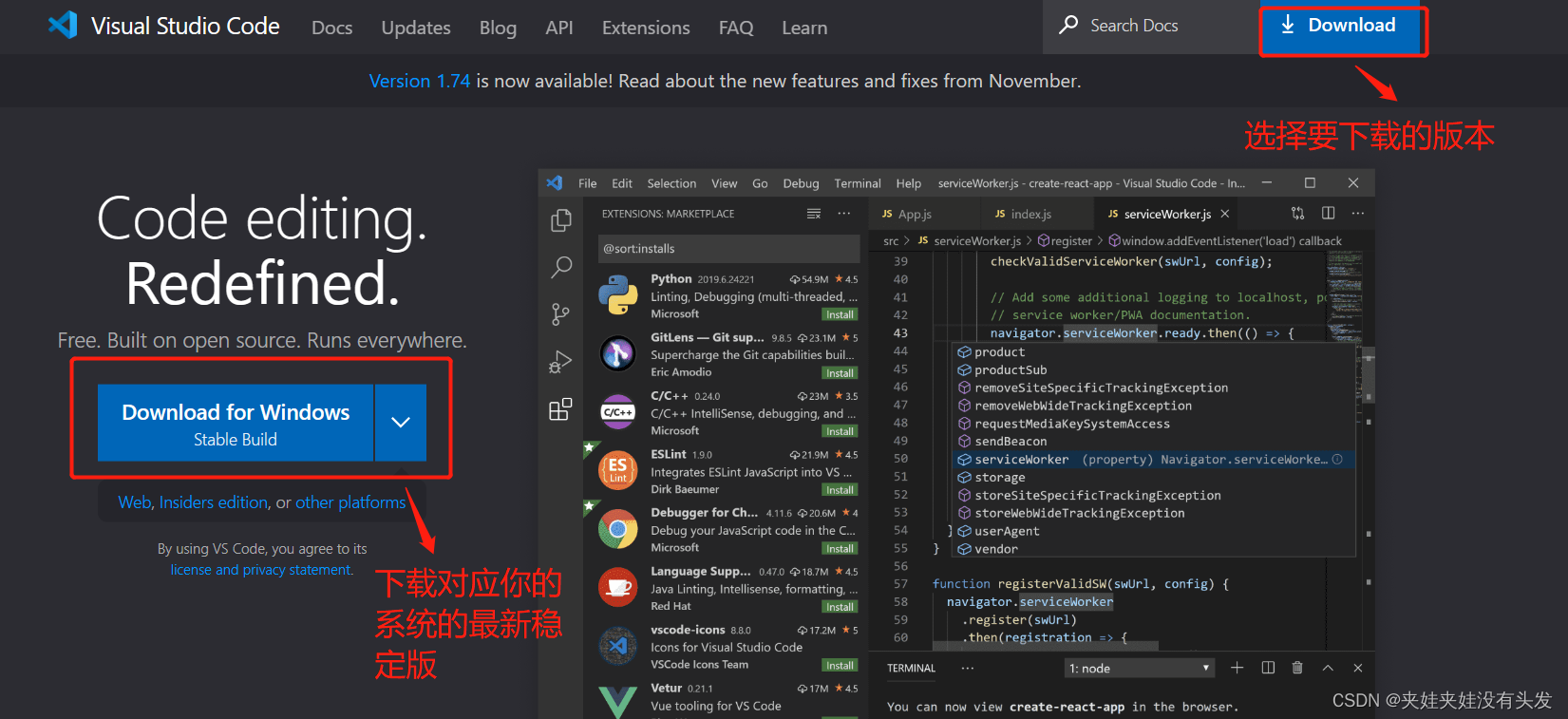Click the open changes icon in editor toolbar
1568x719 pixels.
1298,214
